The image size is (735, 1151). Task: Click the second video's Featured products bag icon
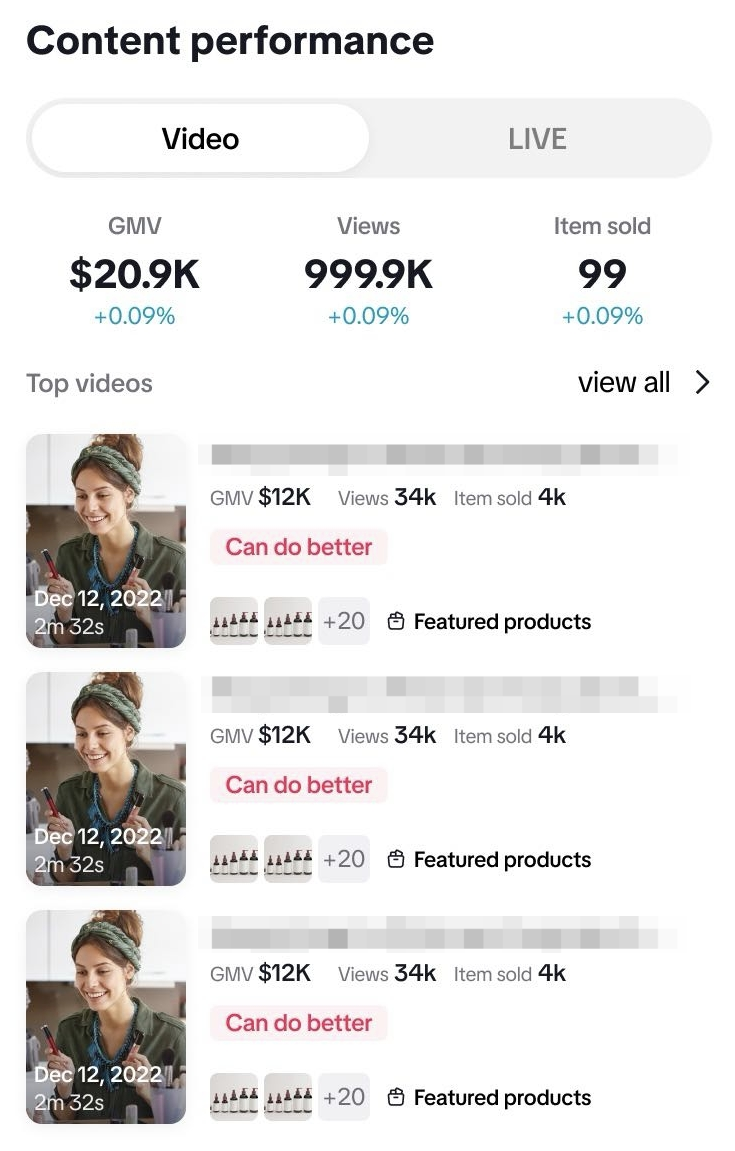(x=396, y=860)
